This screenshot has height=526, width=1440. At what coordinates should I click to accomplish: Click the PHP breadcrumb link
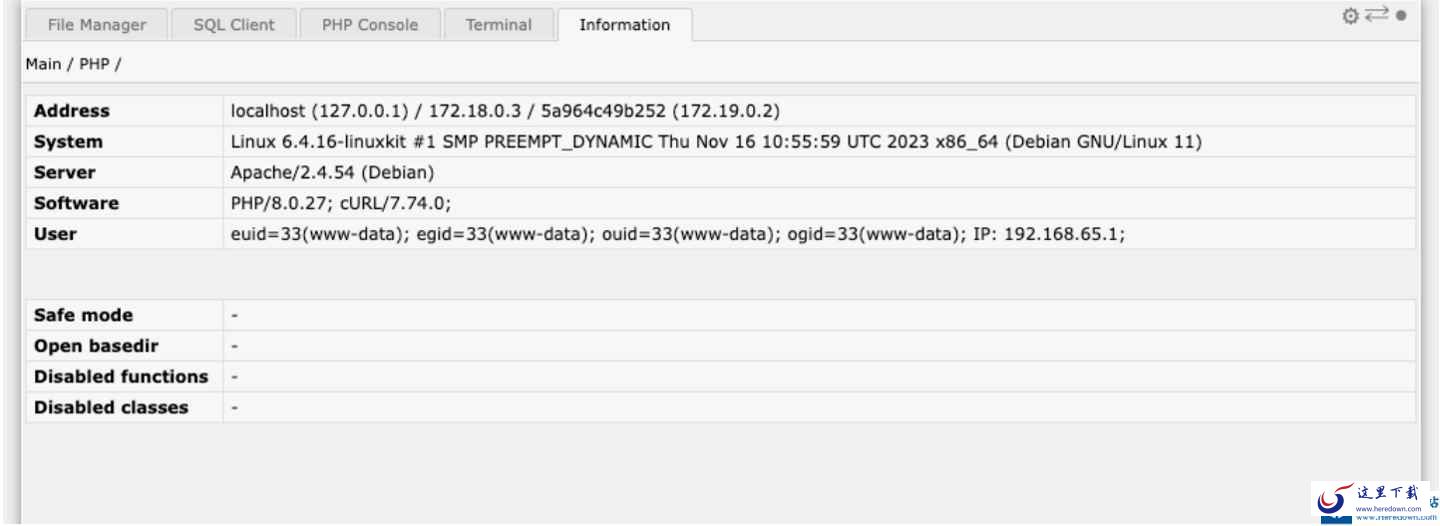pyautogui.click(x=94, y=64)
